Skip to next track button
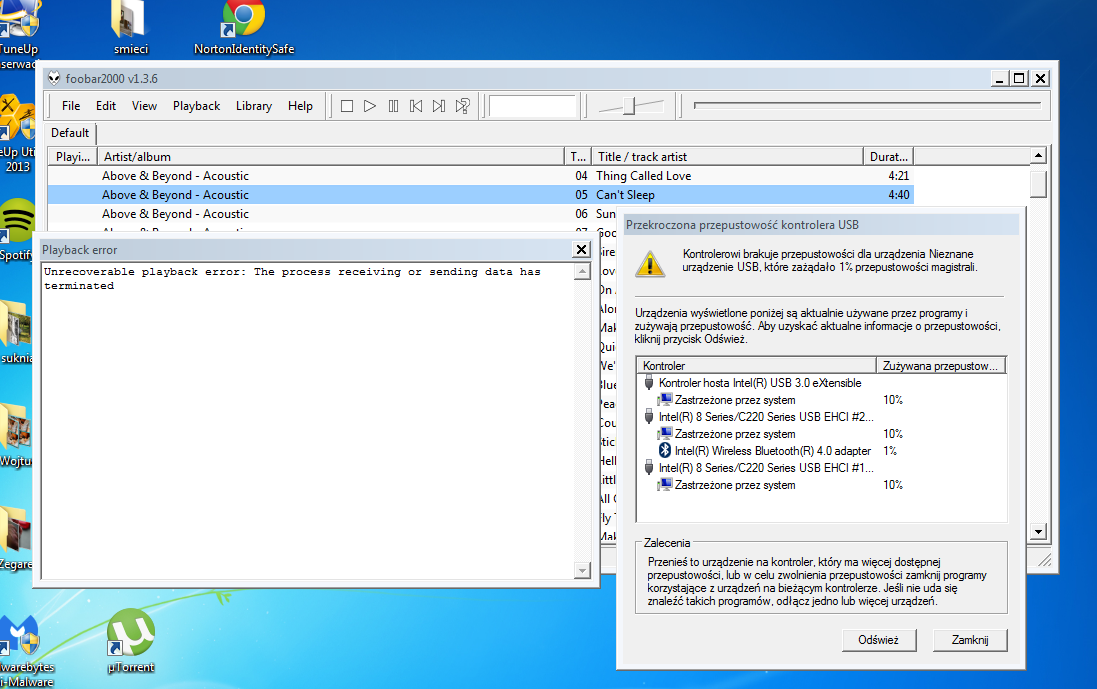 pos(439,106)
